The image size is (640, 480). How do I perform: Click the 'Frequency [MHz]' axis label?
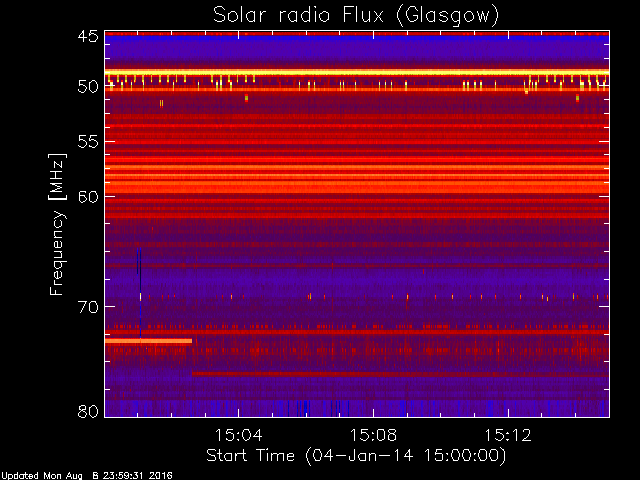click(57, 224)
